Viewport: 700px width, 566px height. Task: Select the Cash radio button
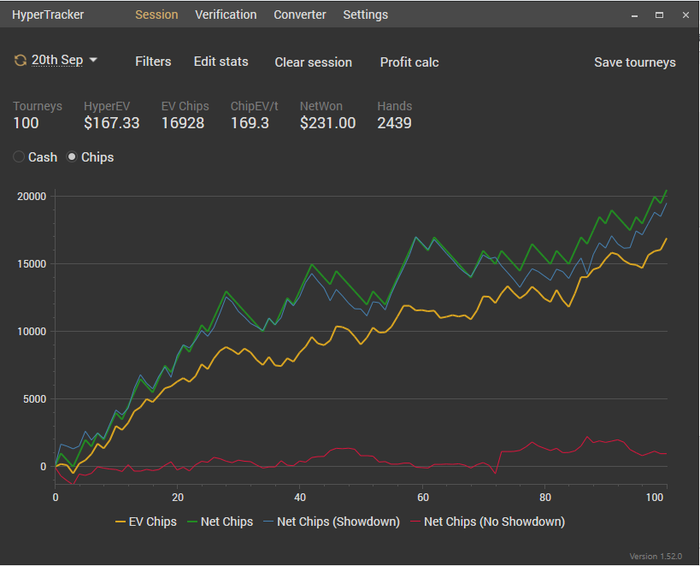point(19,157)
